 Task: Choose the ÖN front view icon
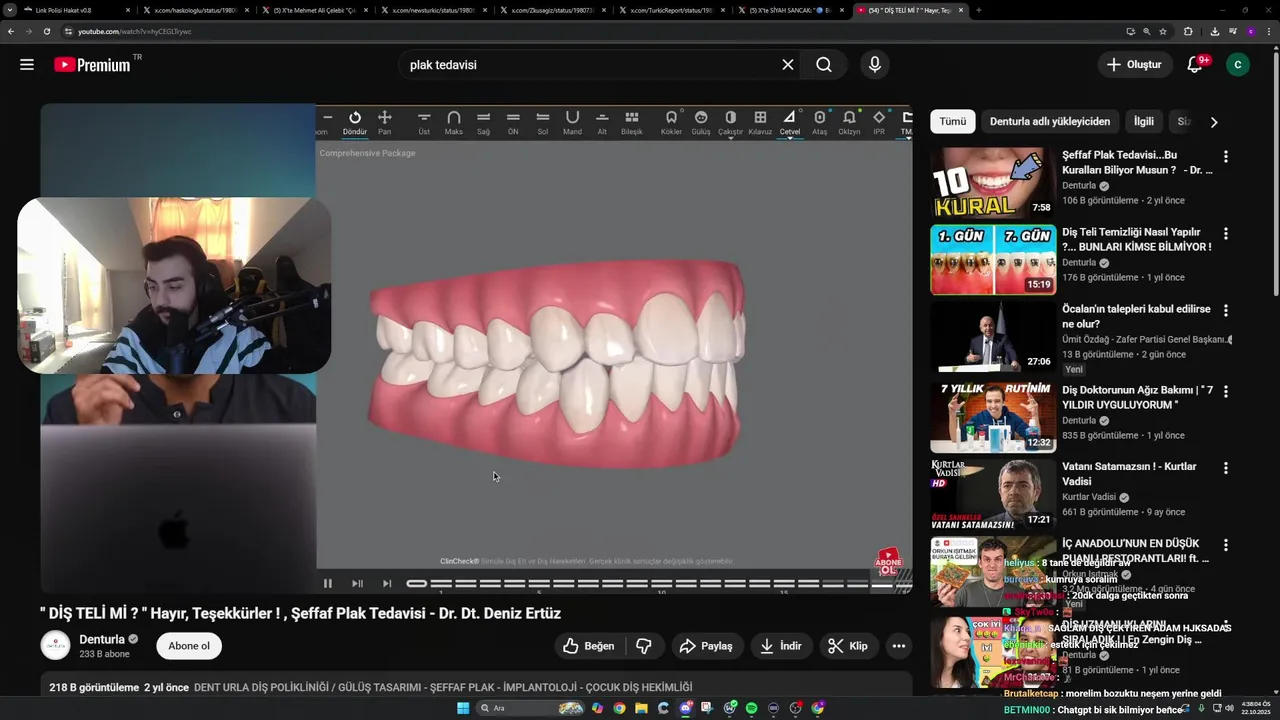coord(513,123)
